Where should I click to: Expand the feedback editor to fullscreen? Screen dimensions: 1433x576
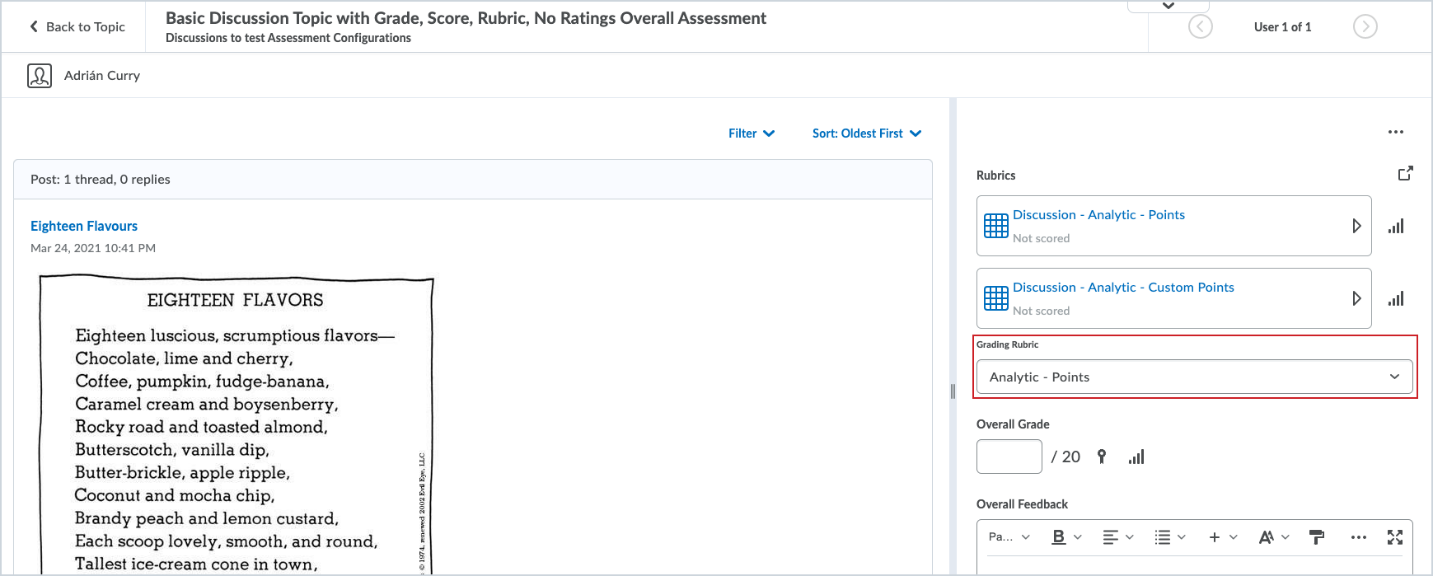[x=1395, y=537]
